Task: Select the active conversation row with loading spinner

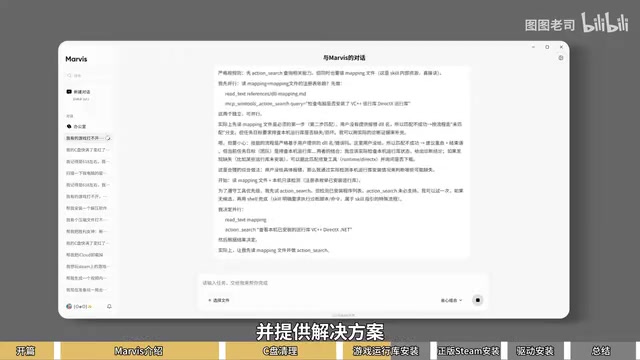Action: click(x=88, y=138)
